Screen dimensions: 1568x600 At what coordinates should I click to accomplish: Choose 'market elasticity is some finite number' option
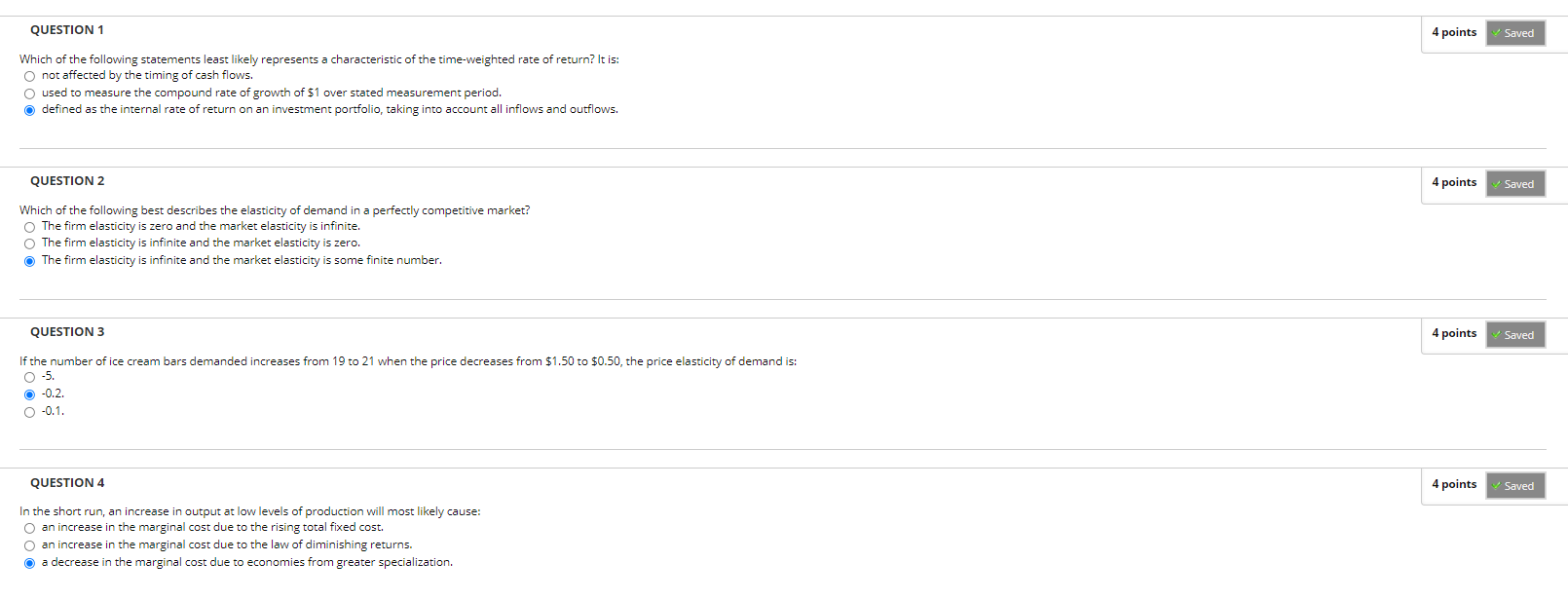tap(29, 261)
